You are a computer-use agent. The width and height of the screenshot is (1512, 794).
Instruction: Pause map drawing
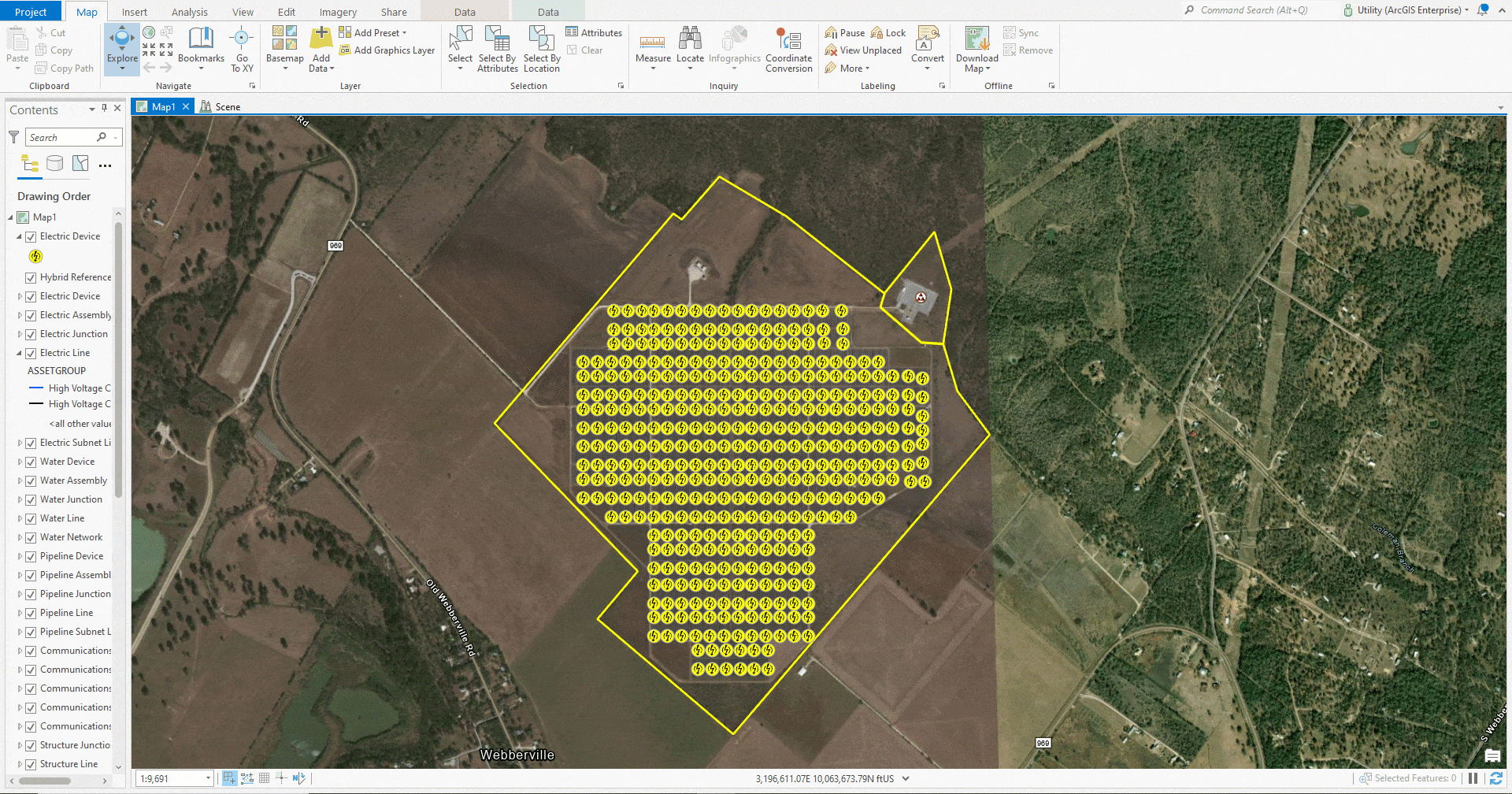[x=1473, y=778]
